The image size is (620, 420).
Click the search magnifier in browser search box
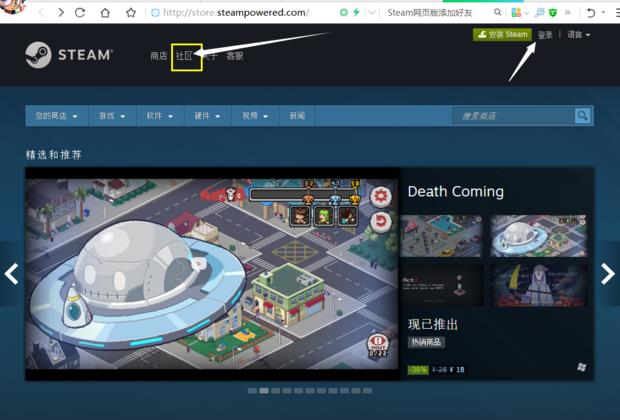click(x=498, y=12)
